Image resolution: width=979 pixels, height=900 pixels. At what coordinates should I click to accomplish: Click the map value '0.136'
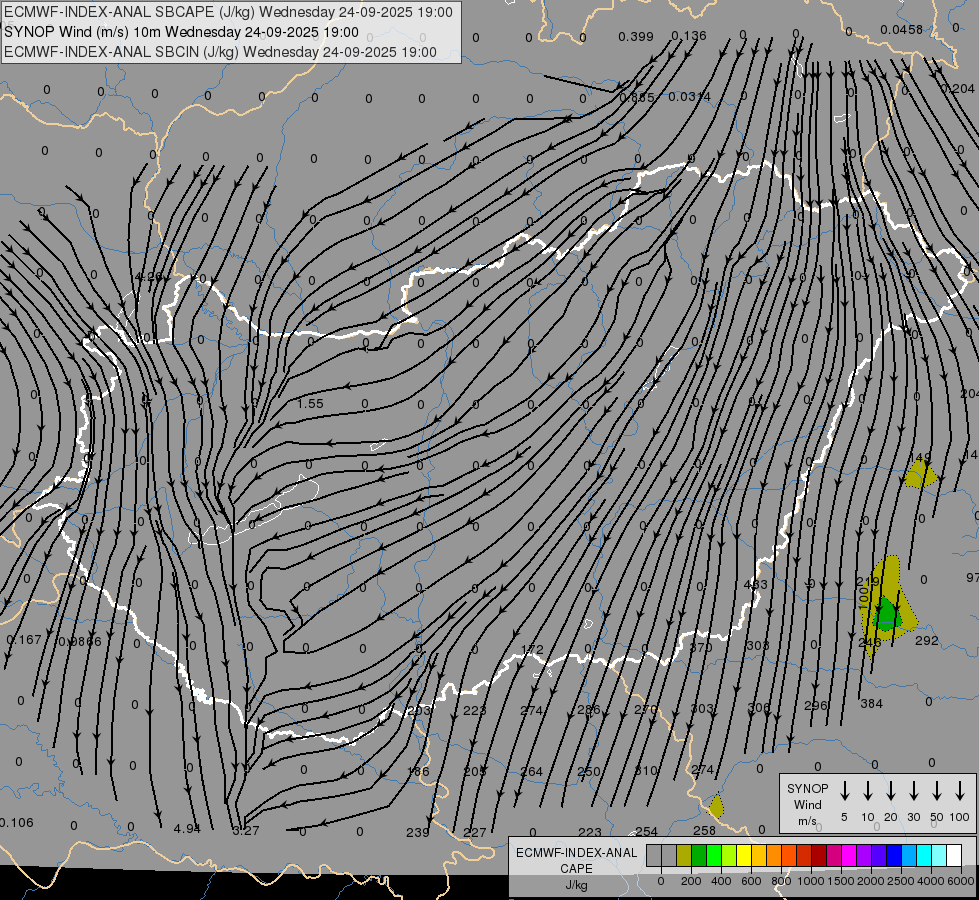[x=689, y=36]
